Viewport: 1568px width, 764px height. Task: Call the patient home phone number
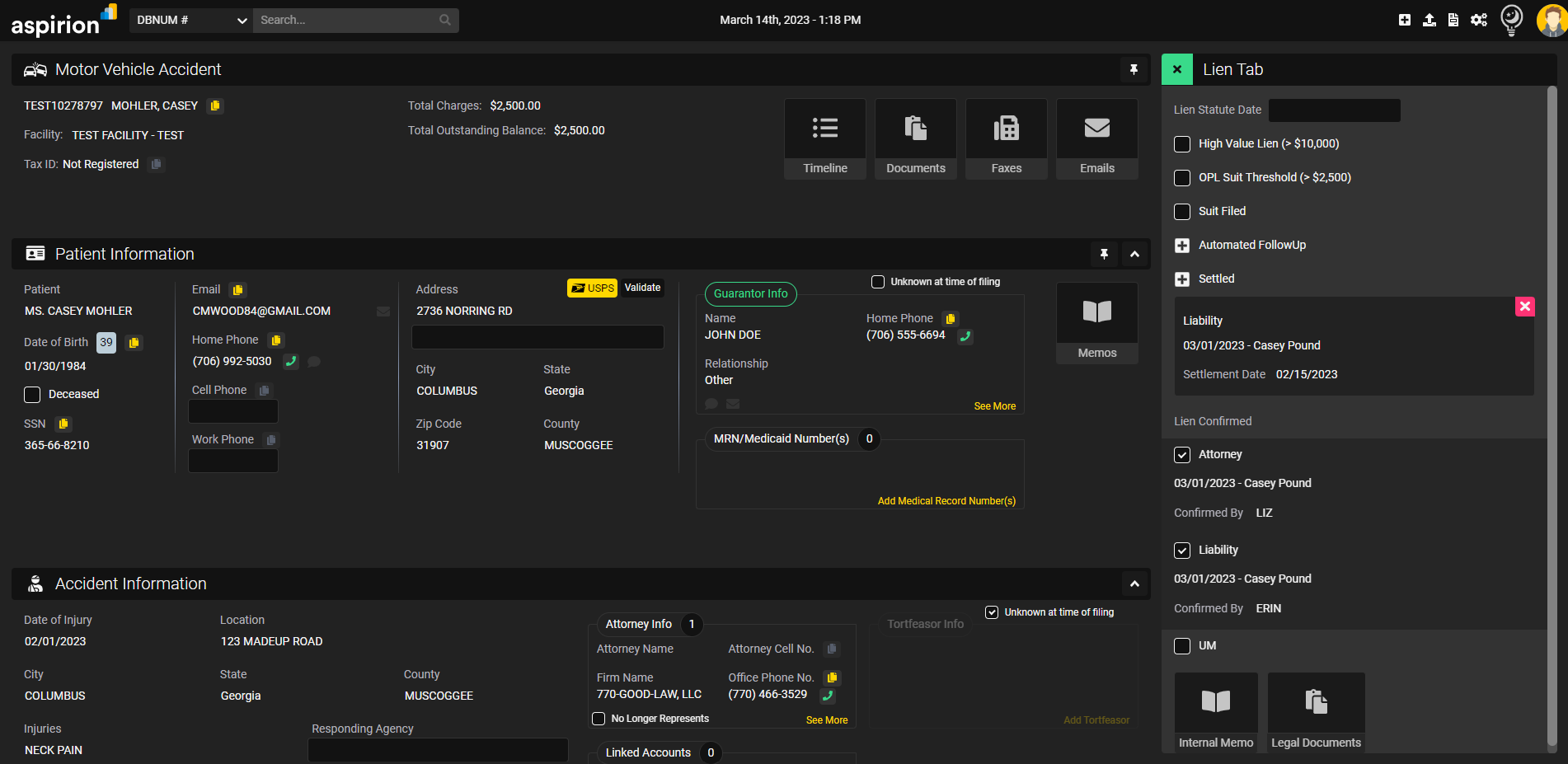pyautogui.click(x=291, y=361)
